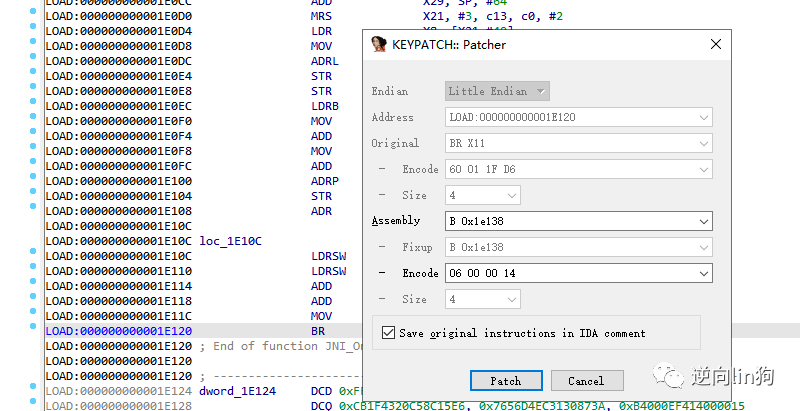Click the Keypatch icon in dialog title bar
Screen dimensions: 800x411
(379, 44)
